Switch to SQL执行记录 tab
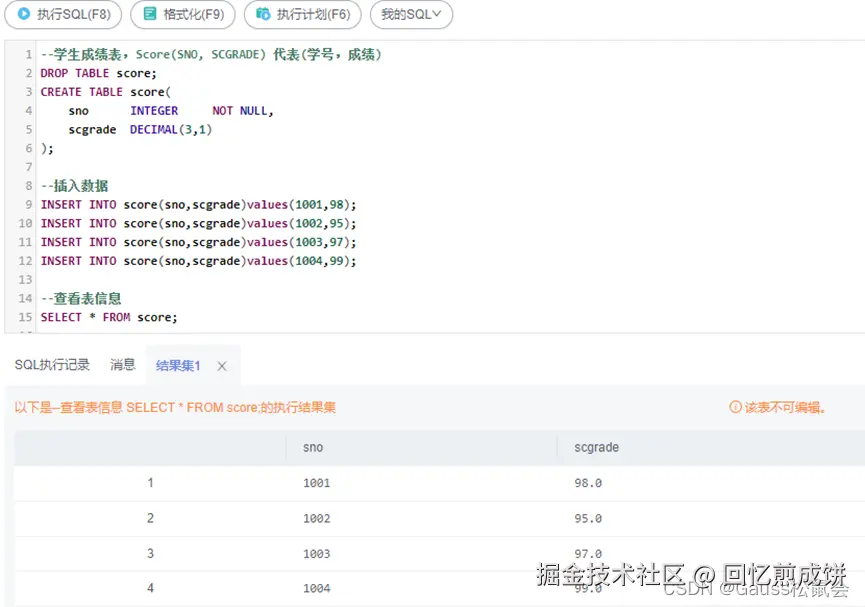 [52, 365]
